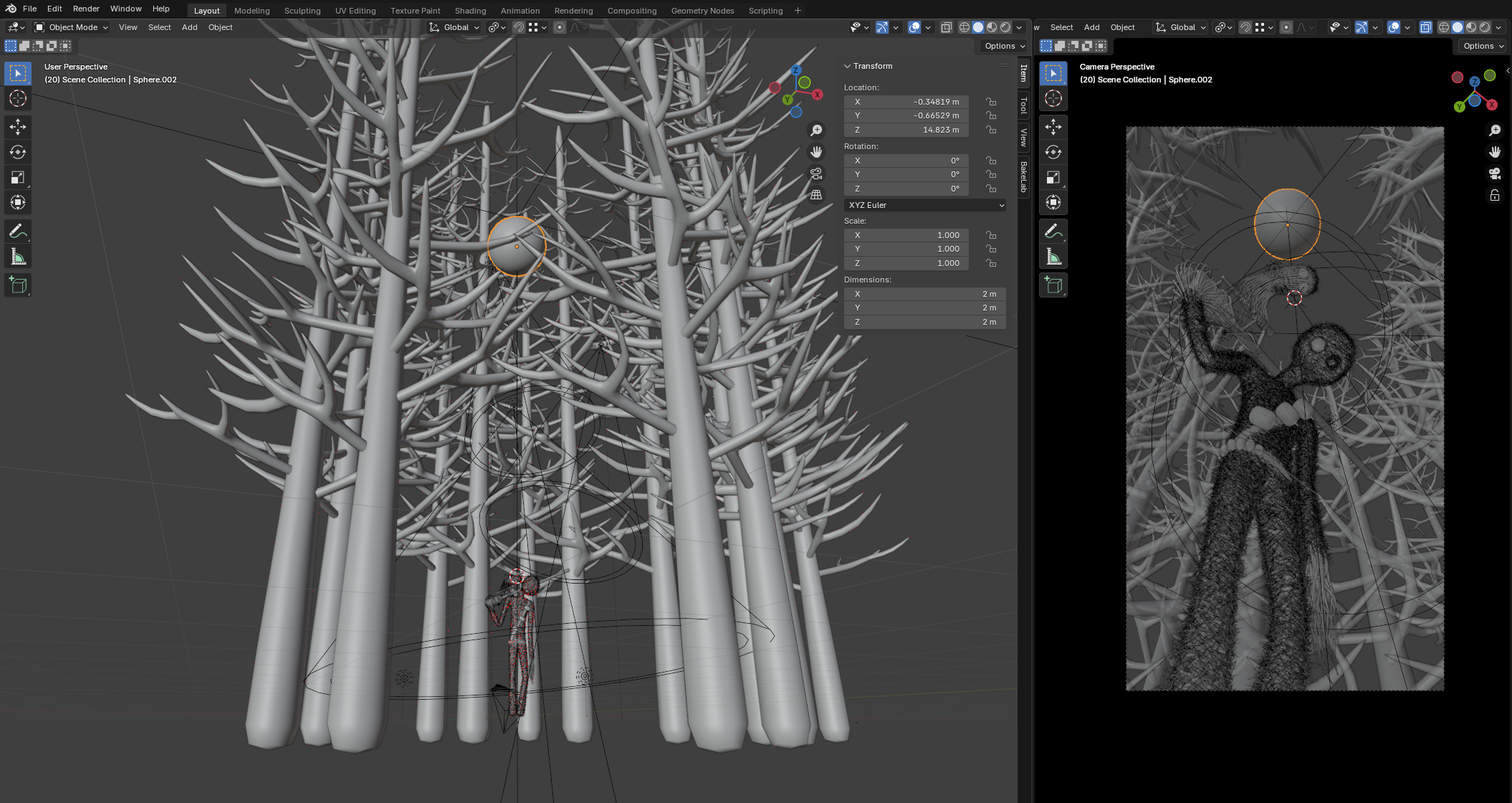The image size is (1512, 803).
Task: Switch to perspective/orthographic grid icon
Action: 816,195
